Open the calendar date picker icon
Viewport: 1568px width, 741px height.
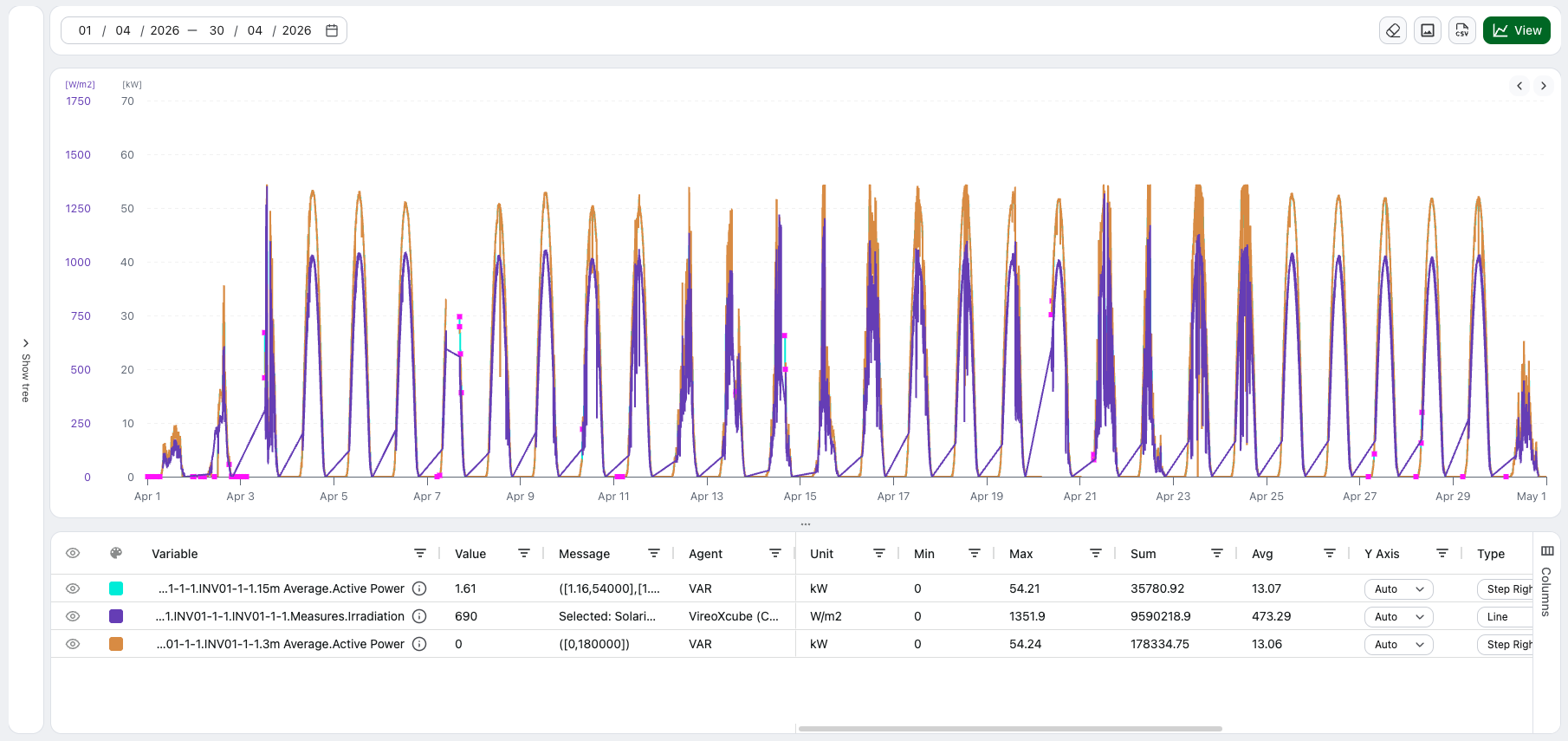point(332,30)
